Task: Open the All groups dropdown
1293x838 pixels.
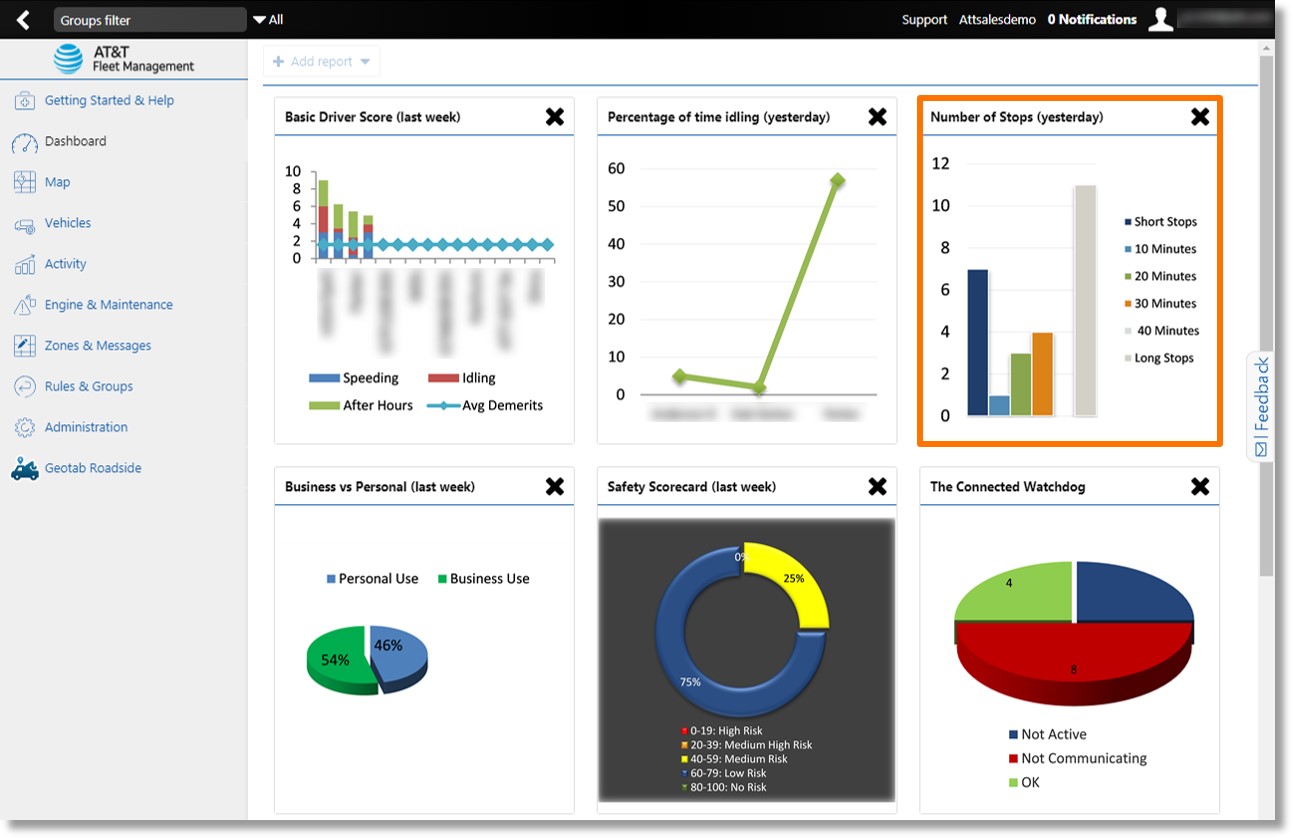Action: [268, 19]
